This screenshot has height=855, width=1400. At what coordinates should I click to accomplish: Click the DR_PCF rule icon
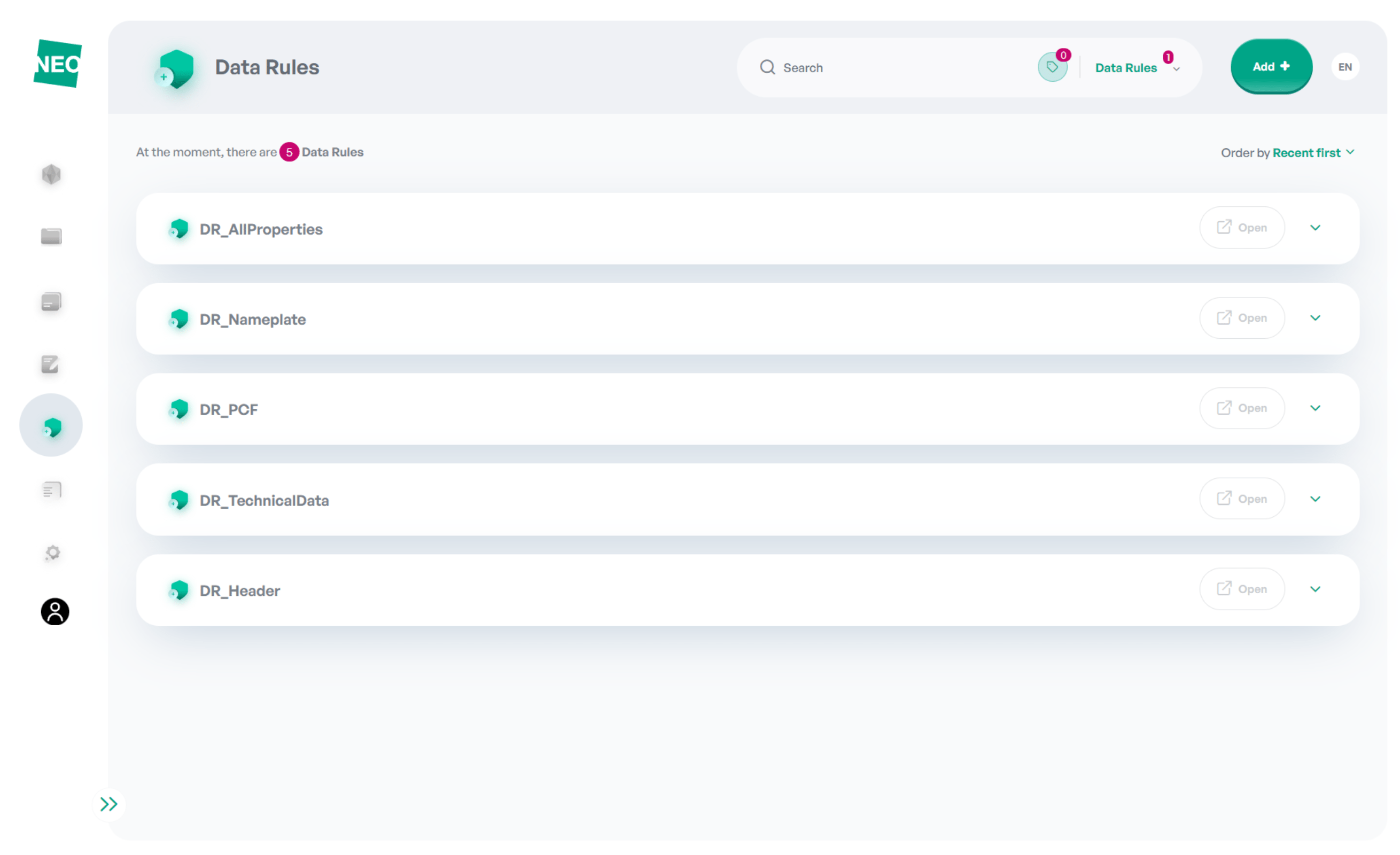pos(178,409)
